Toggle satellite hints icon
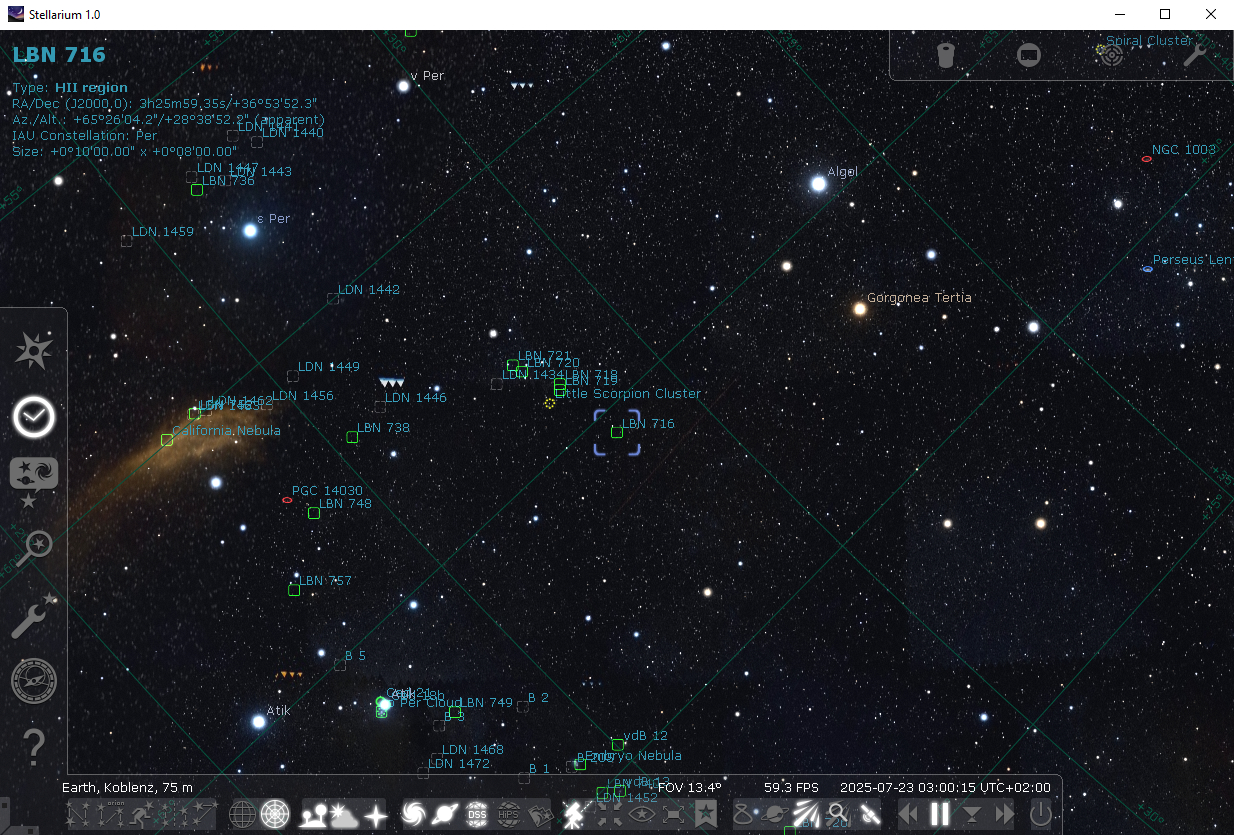1234x835 pixels. click(870, 814)
